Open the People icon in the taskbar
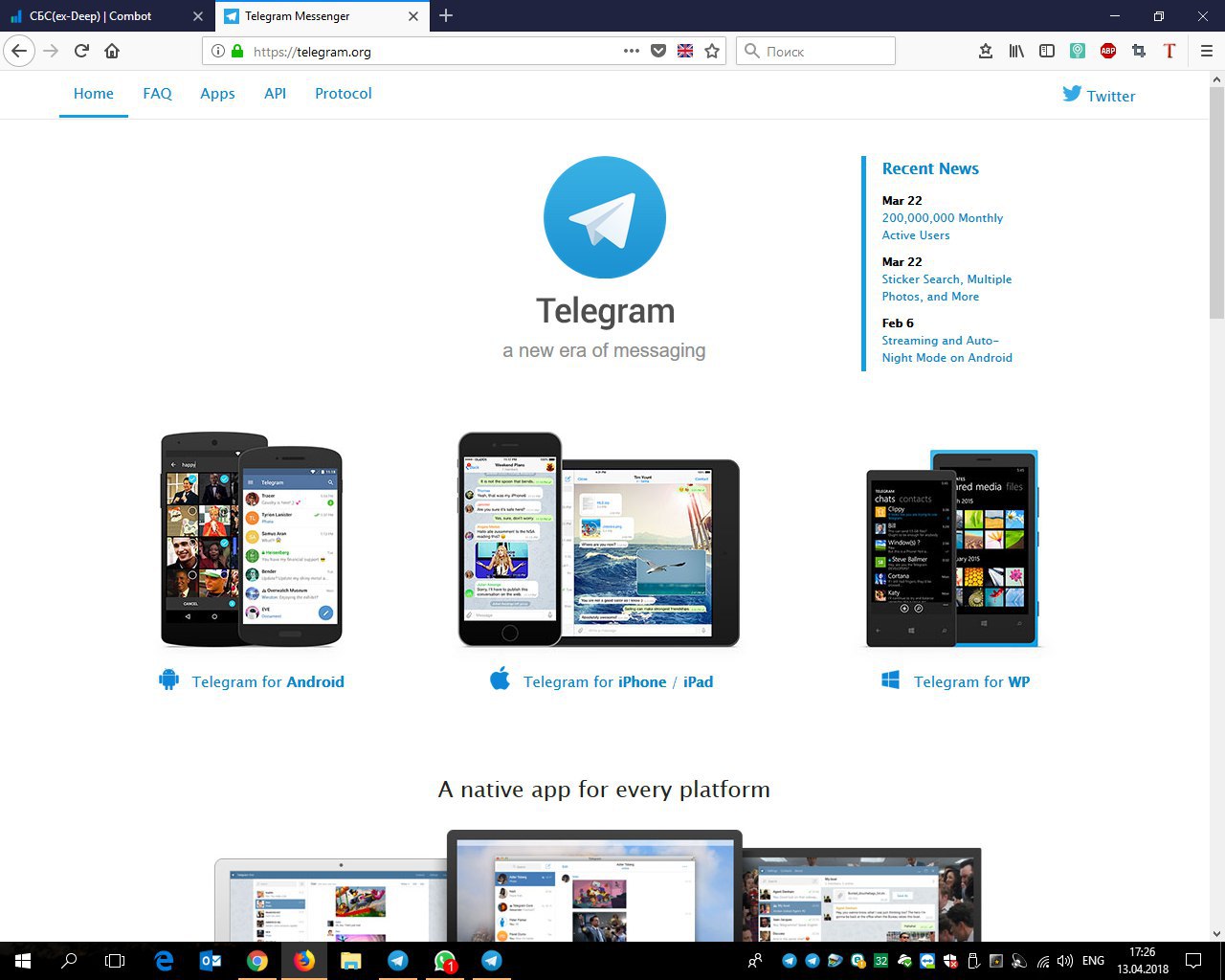Image resolution: width=1225 pixels, height=980 pixels. coord(755,960)
